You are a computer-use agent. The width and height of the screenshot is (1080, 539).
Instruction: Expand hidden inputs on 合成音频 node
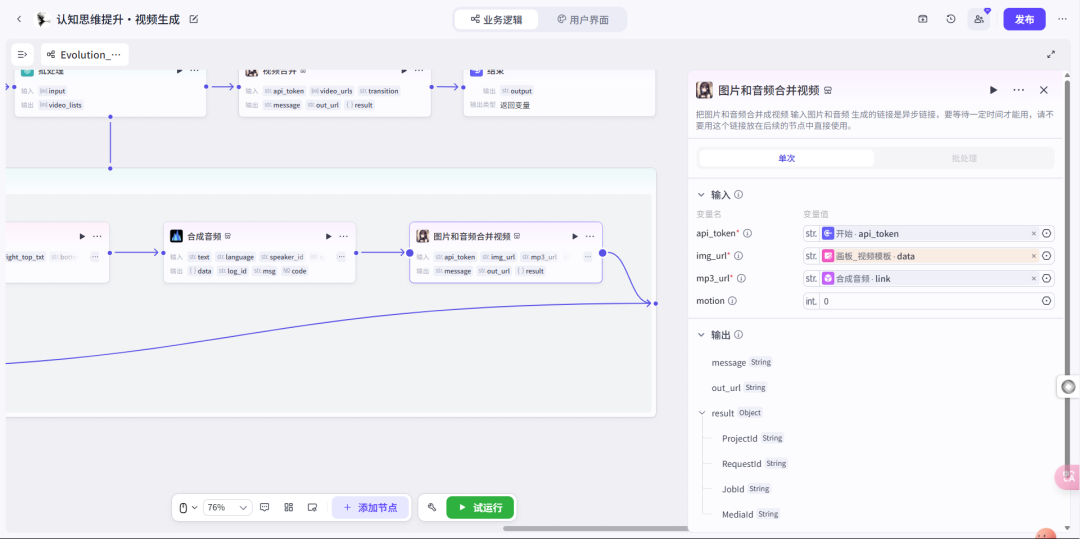click(x=341, y=257)
